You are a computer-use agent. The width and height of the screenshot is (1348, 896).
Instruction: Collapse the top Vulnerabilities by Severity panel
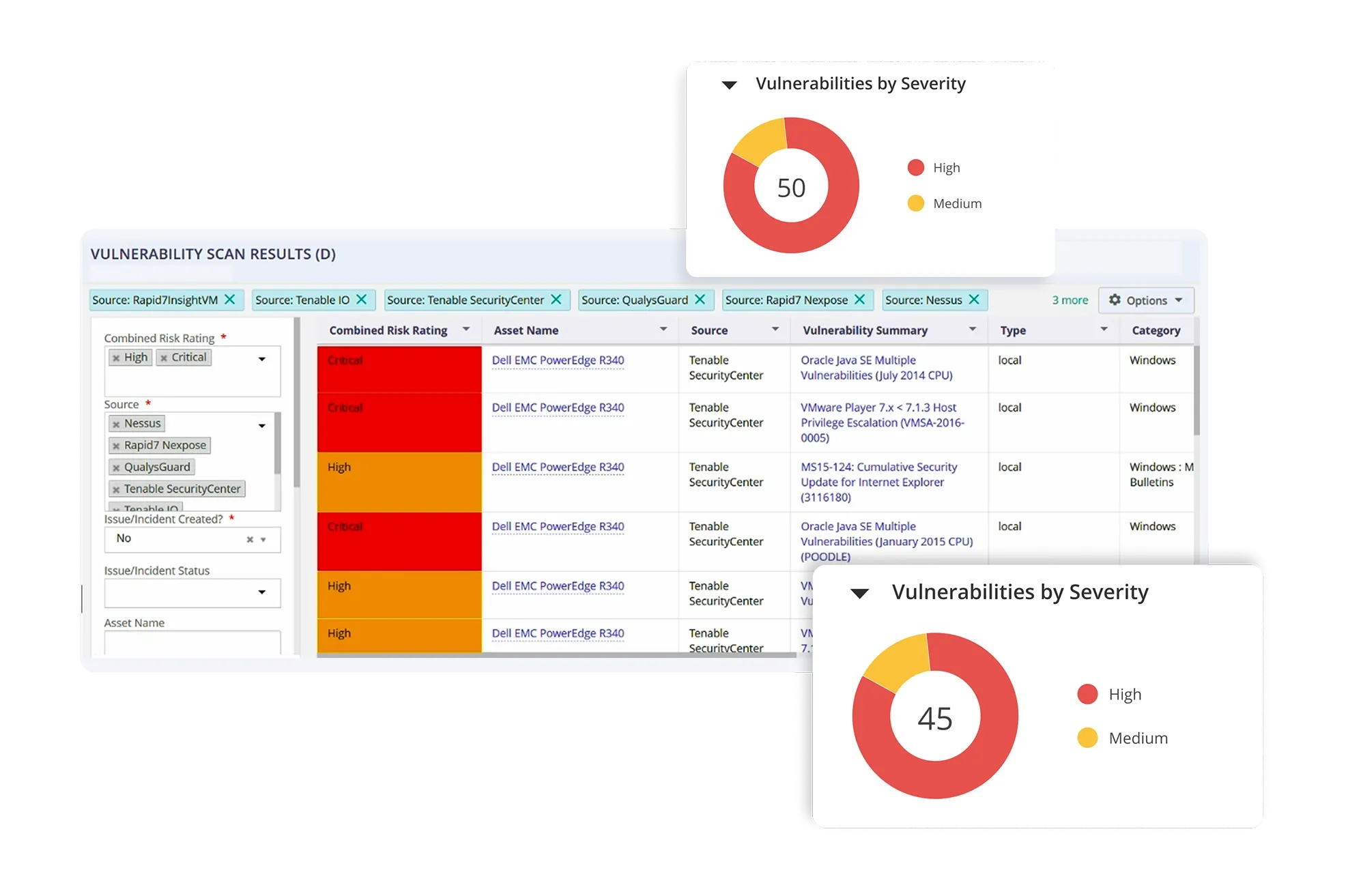click(x=730, y=85)
